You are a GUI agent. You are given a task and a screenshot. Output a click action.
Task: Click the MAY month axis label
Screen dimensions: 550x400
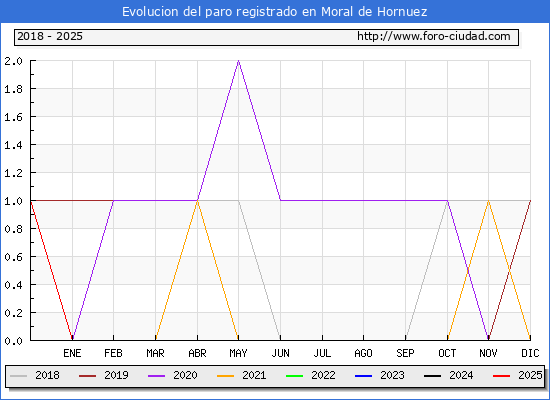pos(239,353)
